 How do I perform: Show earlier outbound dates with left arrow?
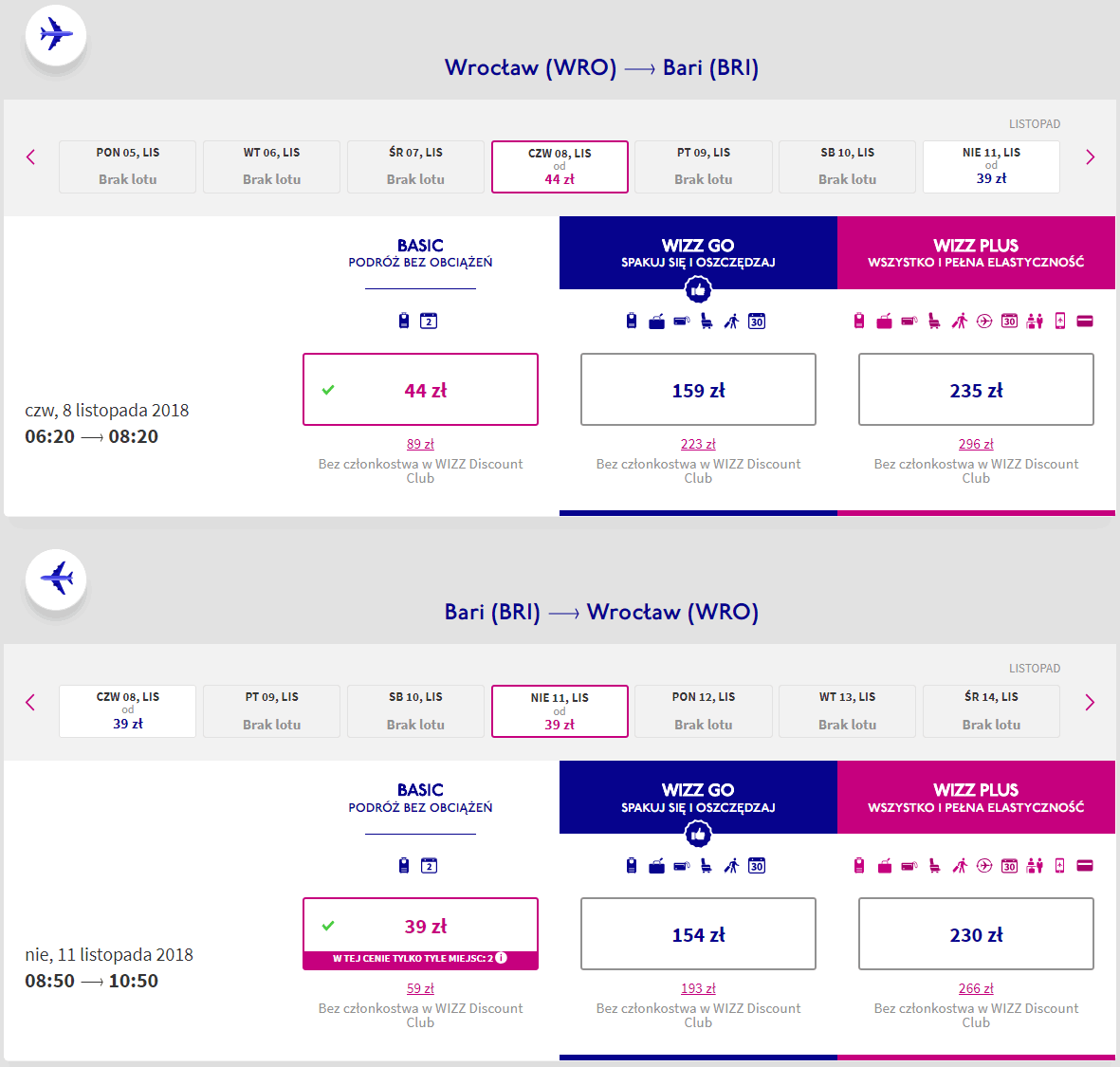30,157
